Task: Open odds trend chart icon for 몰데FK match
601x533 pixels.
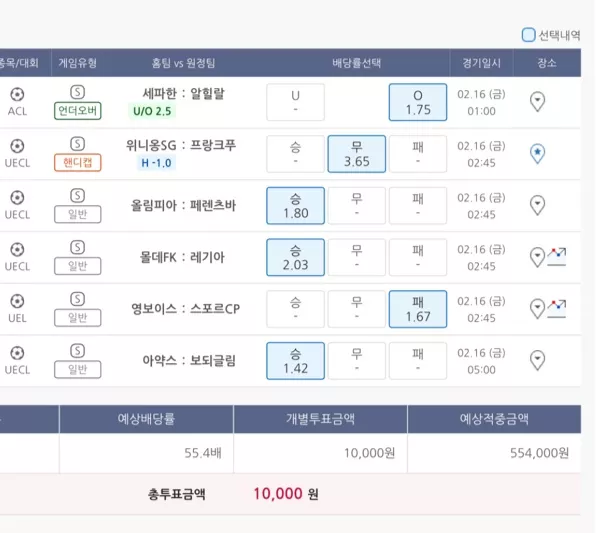Action: (557, 257)
